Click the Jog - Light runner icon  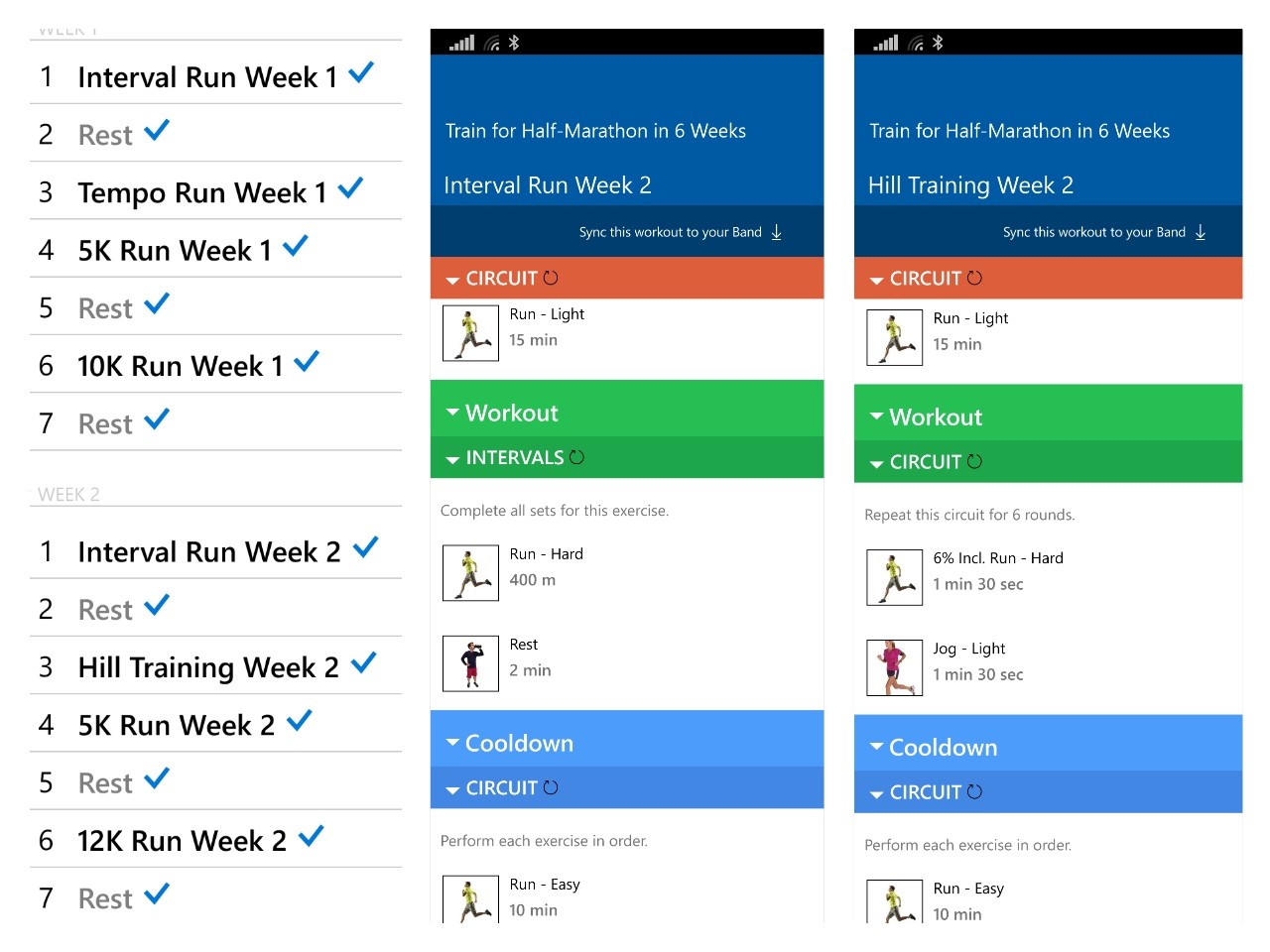coord(894,667)
